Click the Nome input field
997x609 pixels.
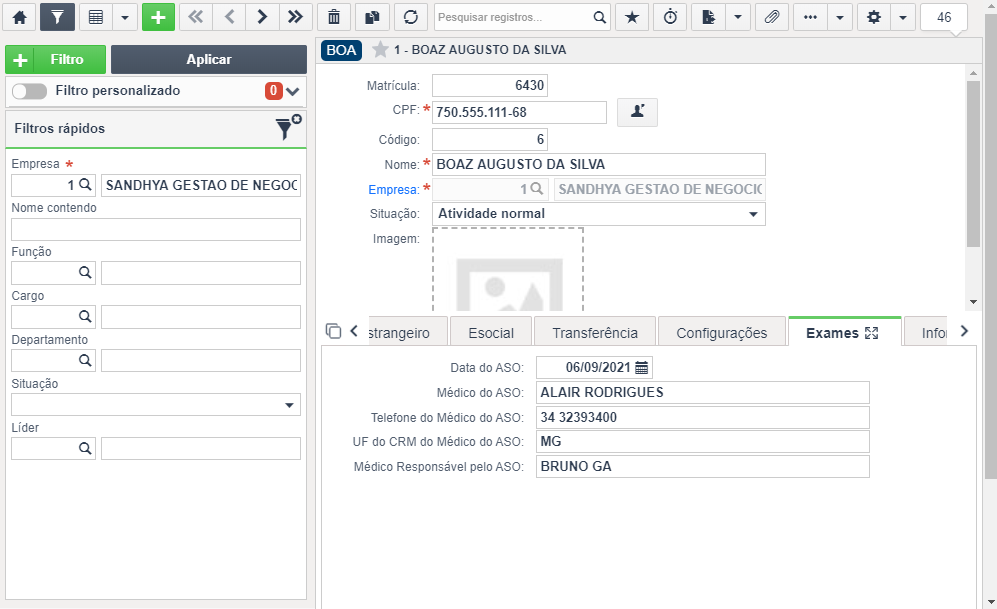tap(598, 165)
